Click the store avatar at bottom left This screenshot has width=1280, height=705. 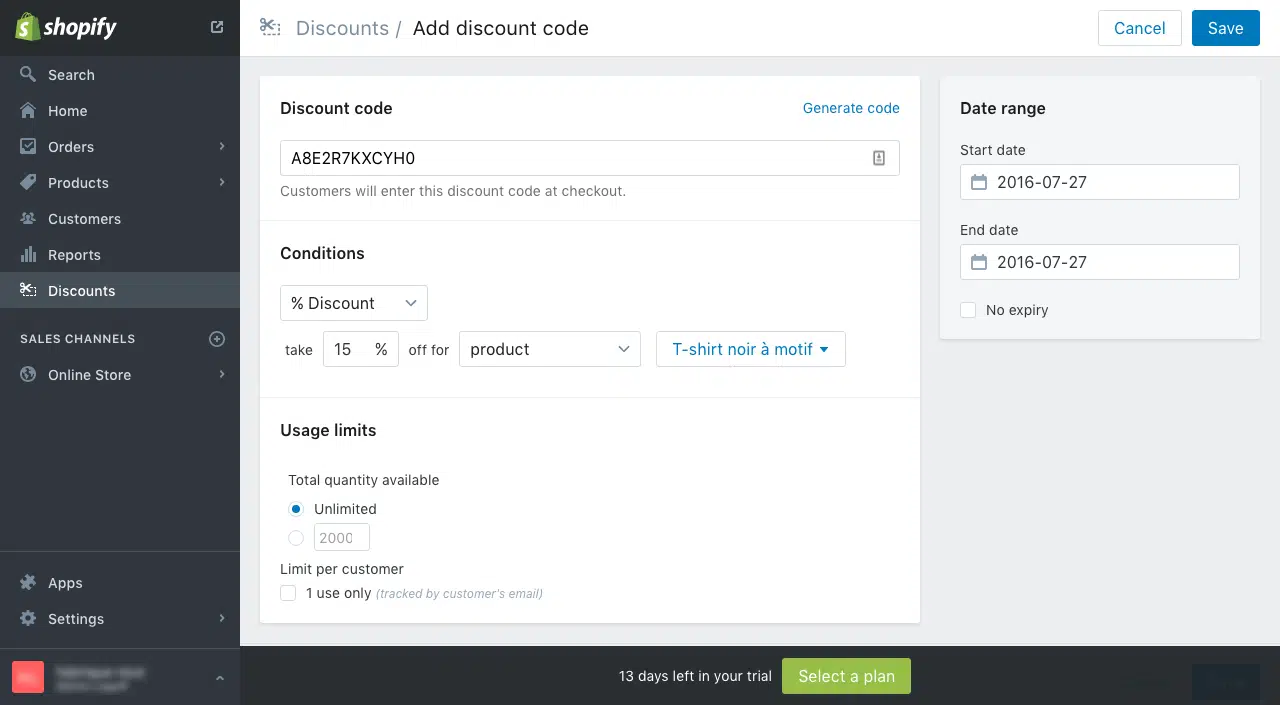pyautogui.click(x=28, y=677)
